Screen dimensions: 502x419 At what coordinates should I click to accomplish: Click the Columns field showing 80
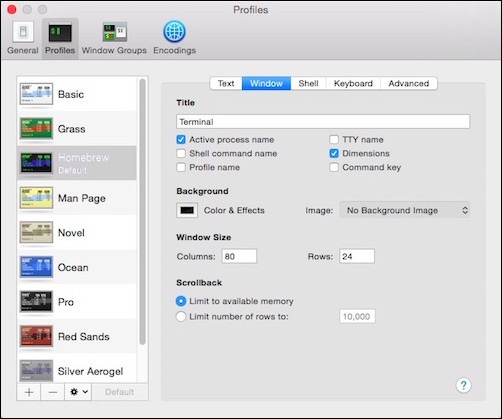click(x=239, y=256)
